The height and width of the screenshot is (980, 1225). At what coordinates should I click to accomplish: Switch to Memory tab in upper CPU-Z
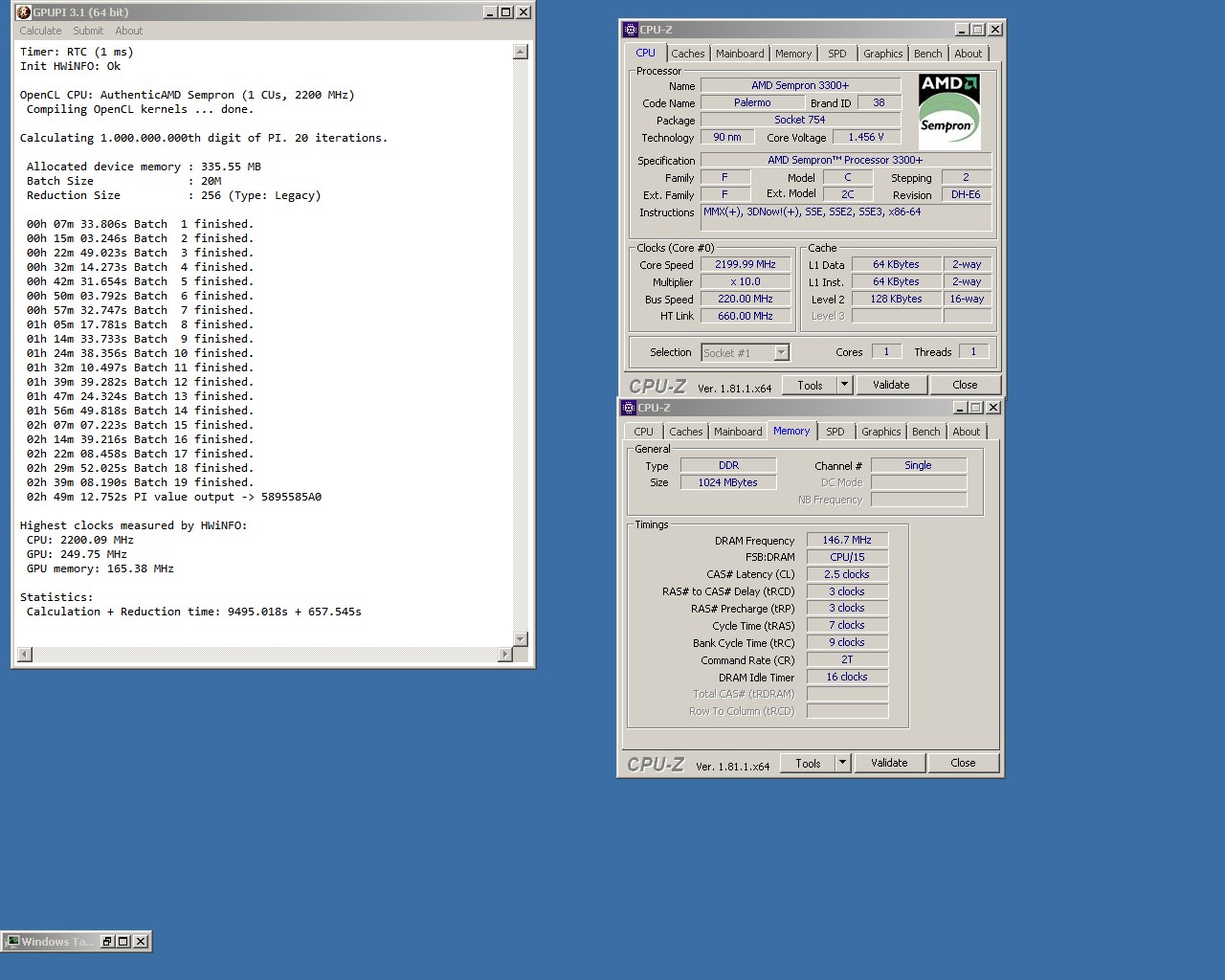click(x=793, y=54)
